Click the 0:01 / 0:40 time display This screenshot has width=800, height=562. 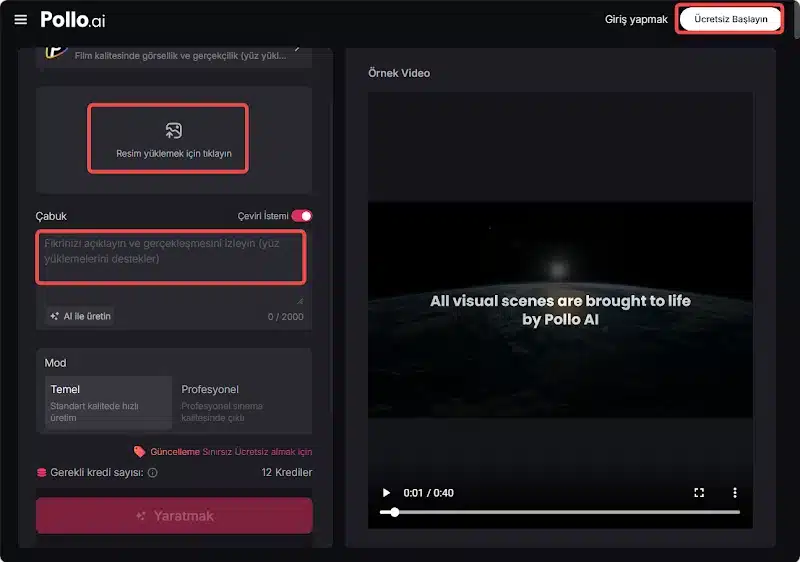point(429,493)
